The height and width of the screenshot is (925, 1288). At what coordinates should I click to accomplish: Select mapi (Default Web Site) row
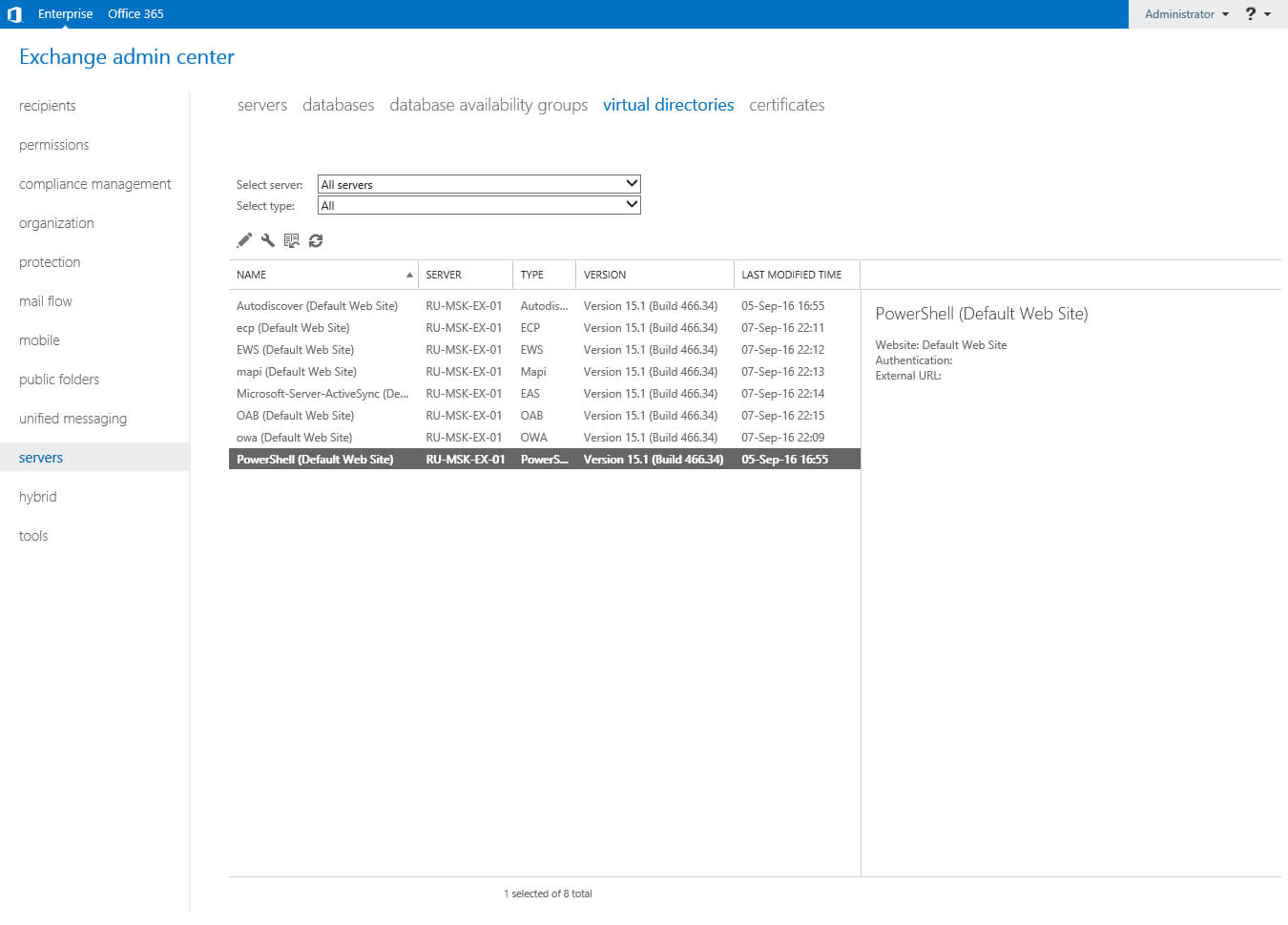tap(544, 372)
